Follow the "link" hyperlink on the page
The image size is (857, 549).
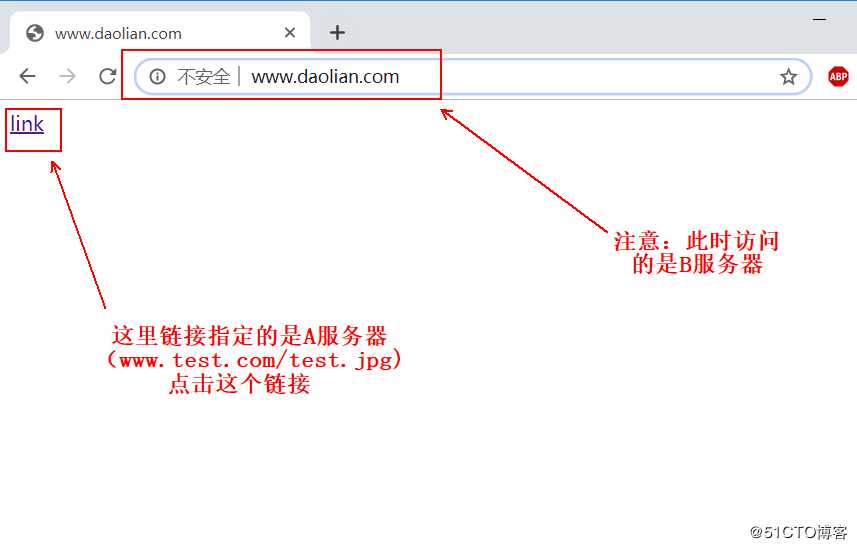click(27, 124)
